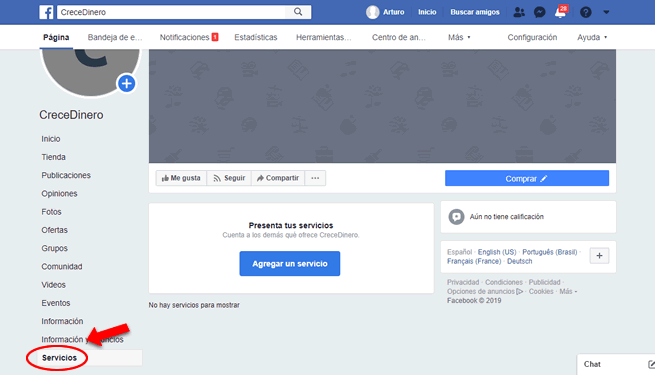Expand the Más footer dropdown
Image resolution: width=655 pixels, height=375 pixels.
[568, 291]
